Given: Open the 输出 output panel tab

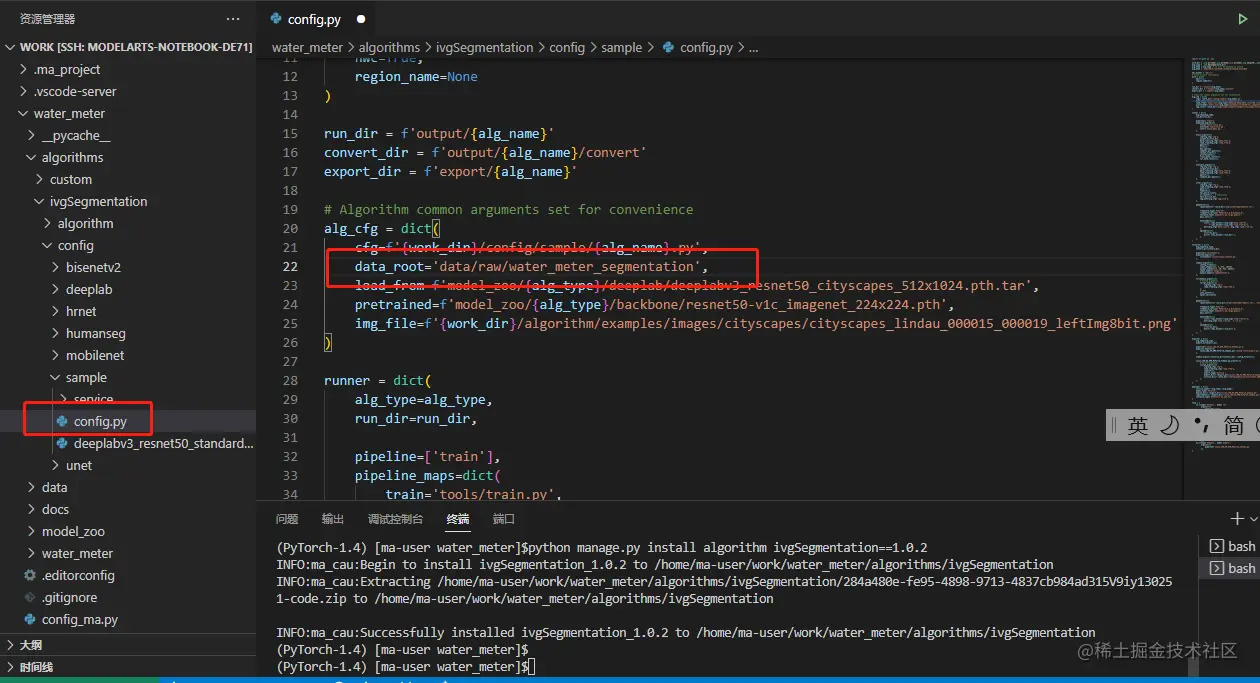Looking at the screenshot, I should tap(333, 519).
